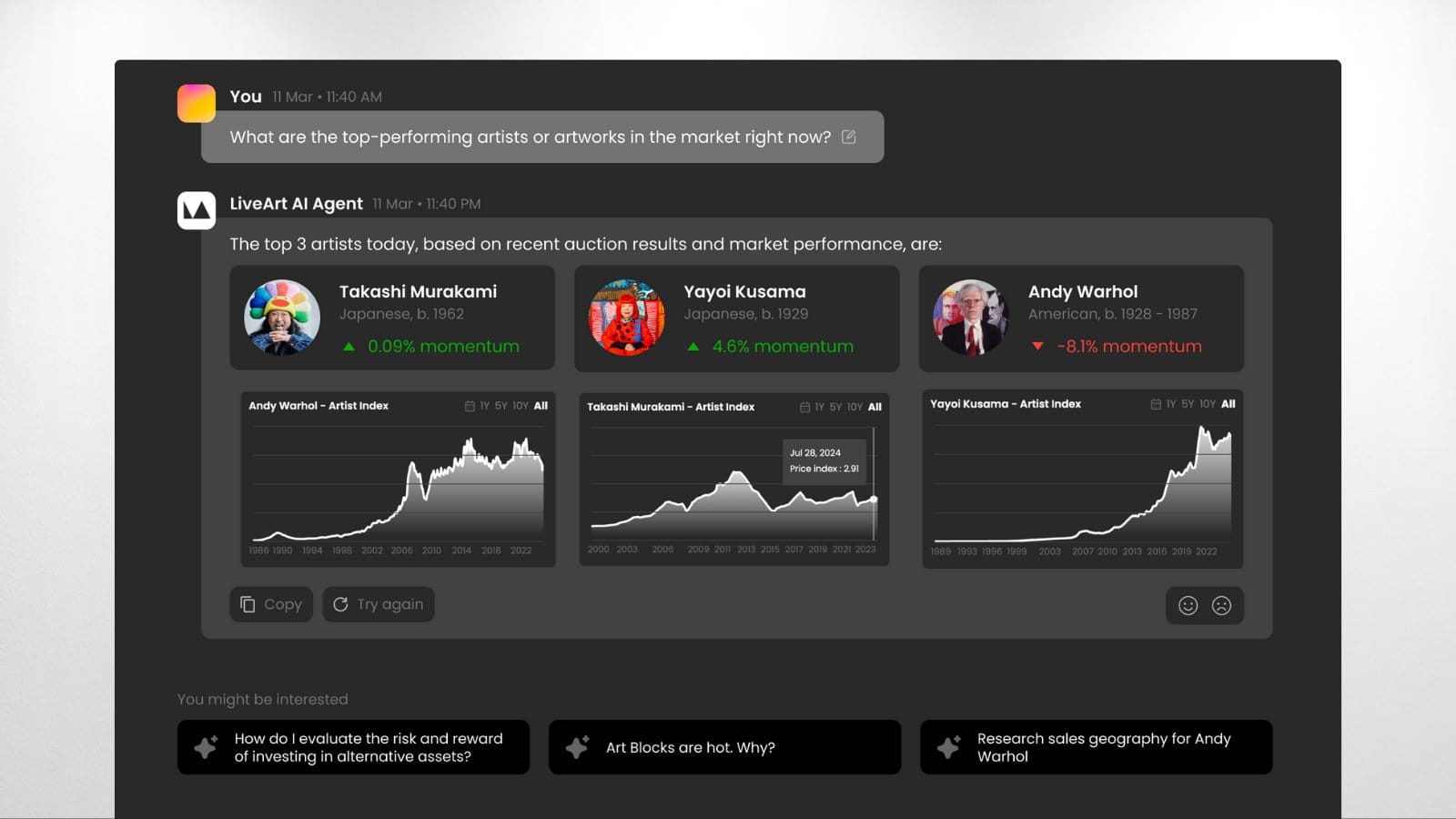Click the 4.6% momentum text
Screen dimensions: 1456x819
pos(783,347)
